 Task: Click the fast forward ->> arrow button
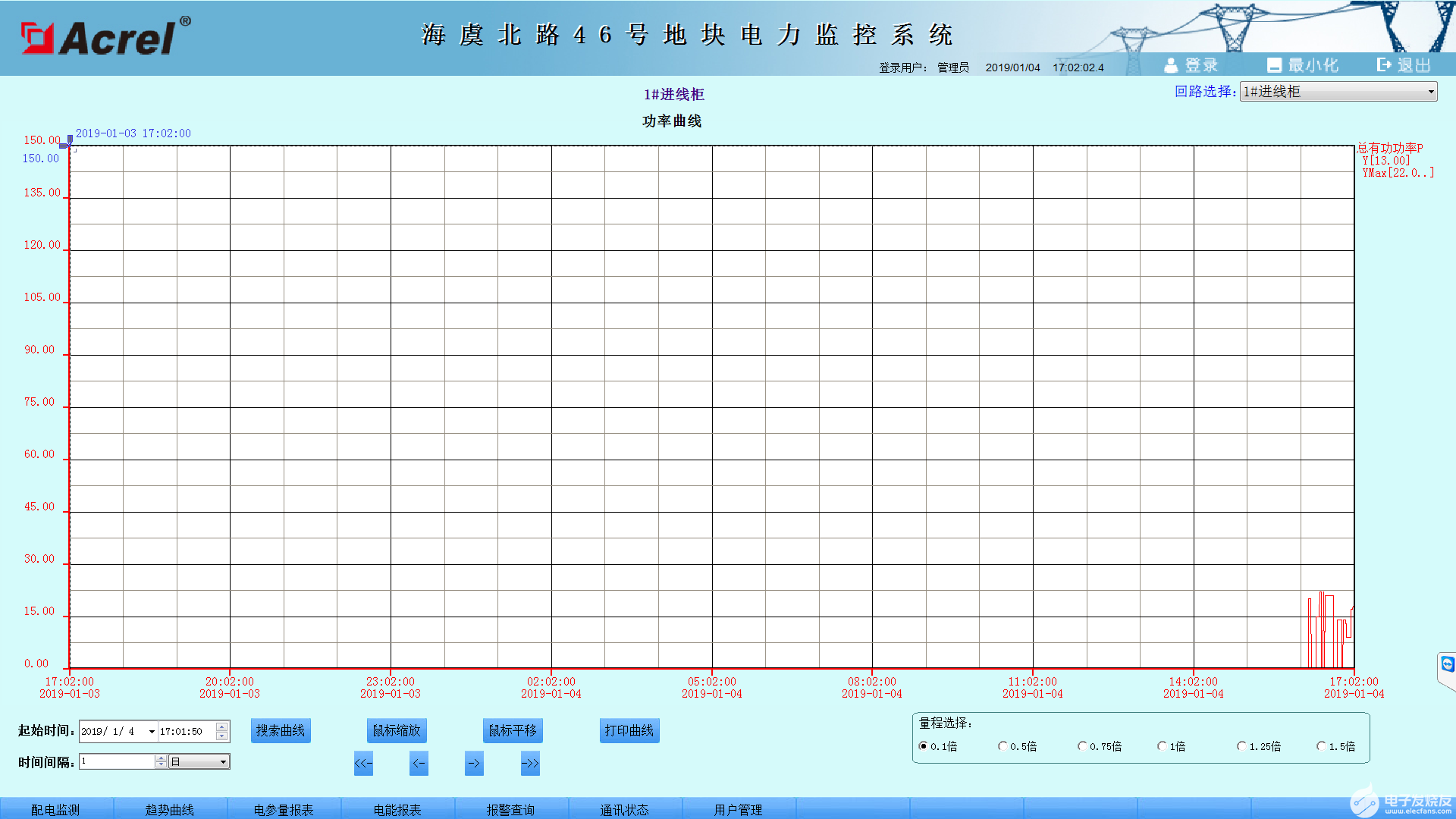530,763
